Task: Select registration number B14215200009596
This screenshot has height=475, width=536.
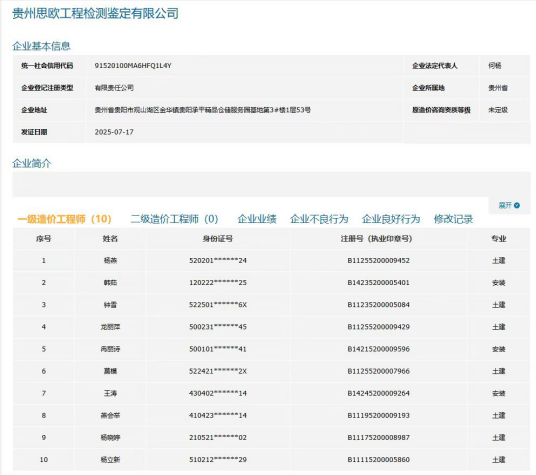Action: [x=378, y=349]
